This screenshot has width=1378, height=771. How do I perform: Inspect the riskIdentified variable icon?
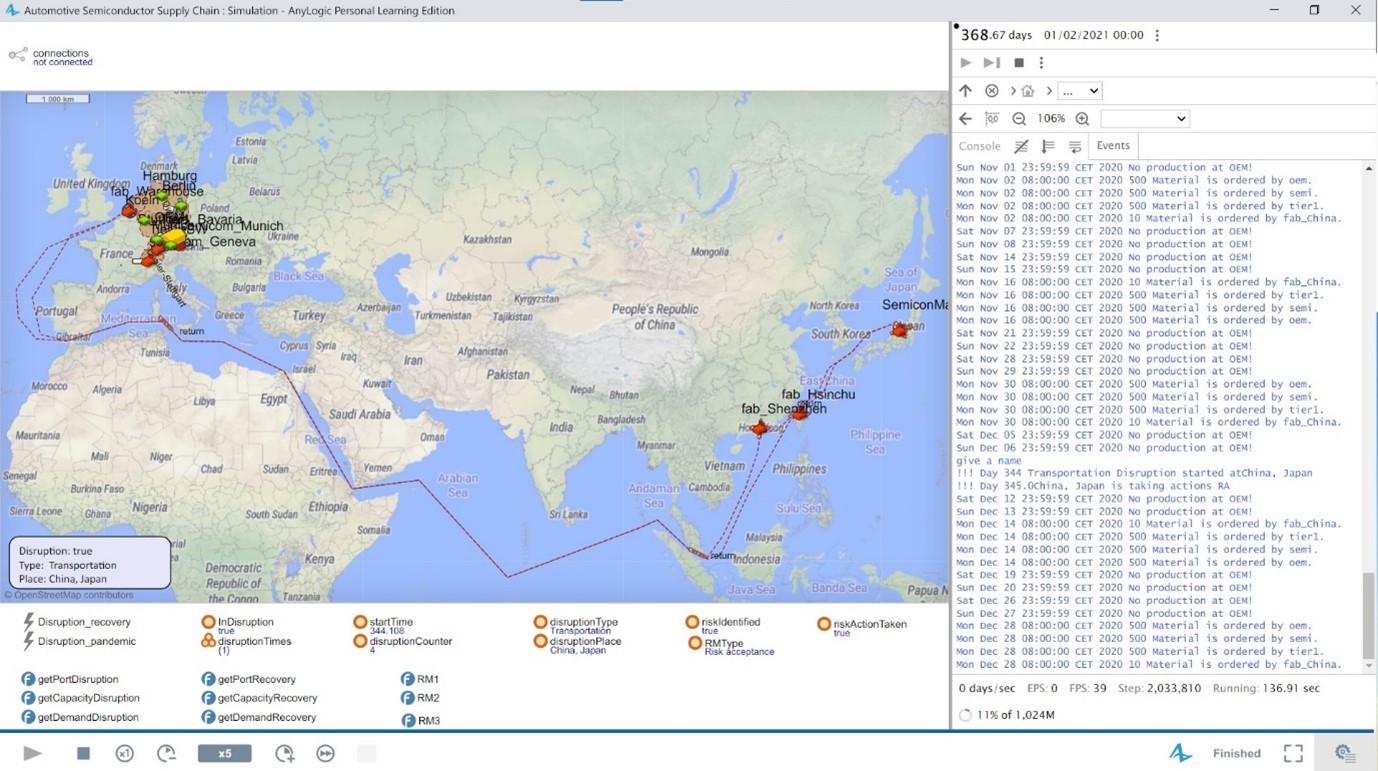[692, 622]
